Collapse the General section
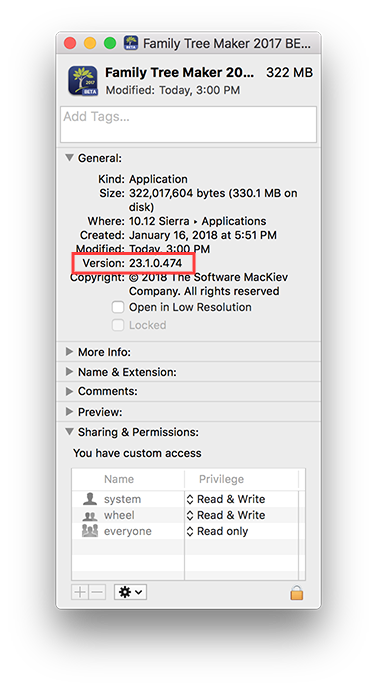Viewport: 377px width, 689px height. (x=69, y=157)
